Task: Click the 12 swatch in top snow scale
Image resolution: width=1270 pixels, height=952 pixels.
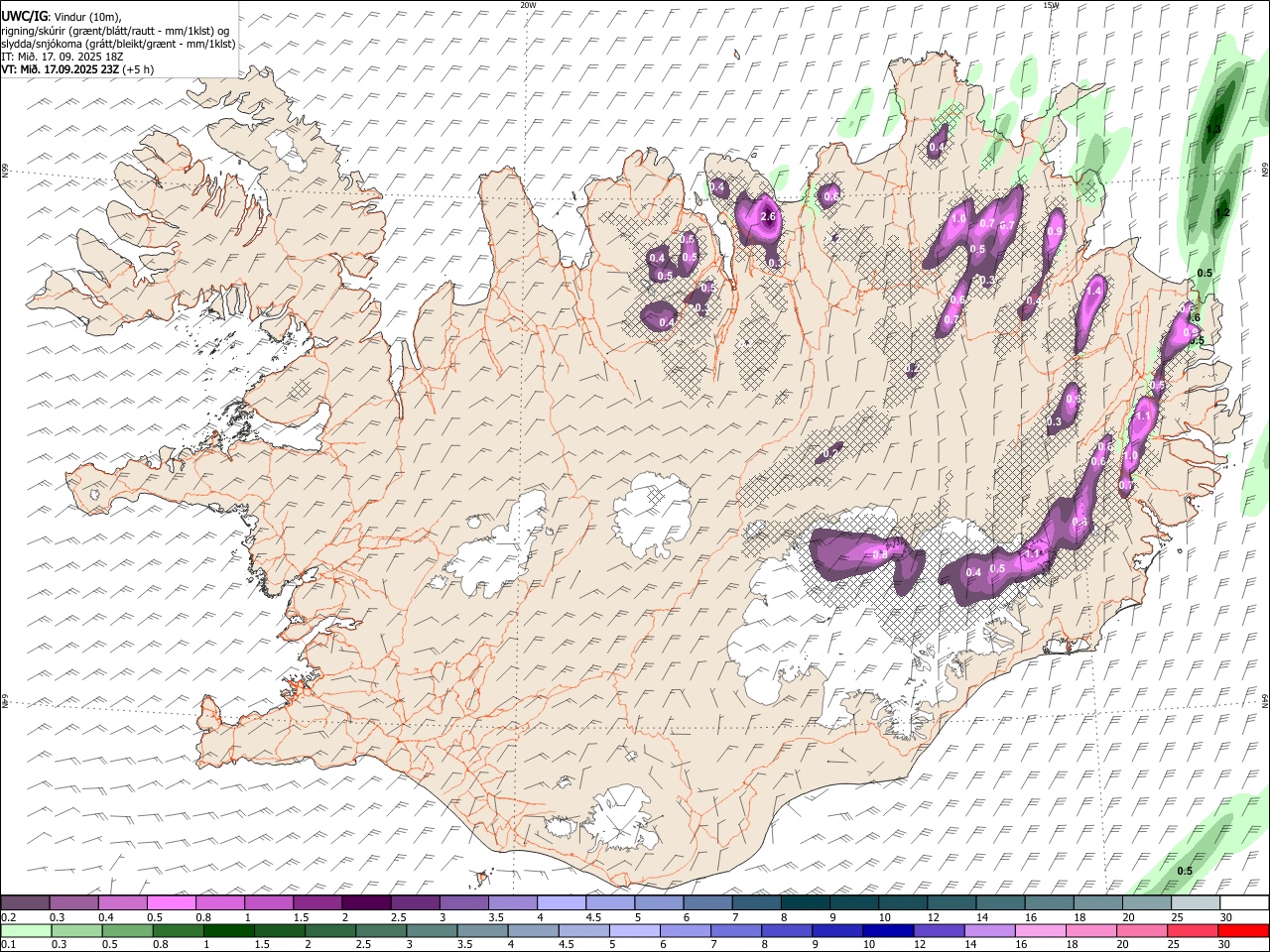Action: click(x=951, y=902)
